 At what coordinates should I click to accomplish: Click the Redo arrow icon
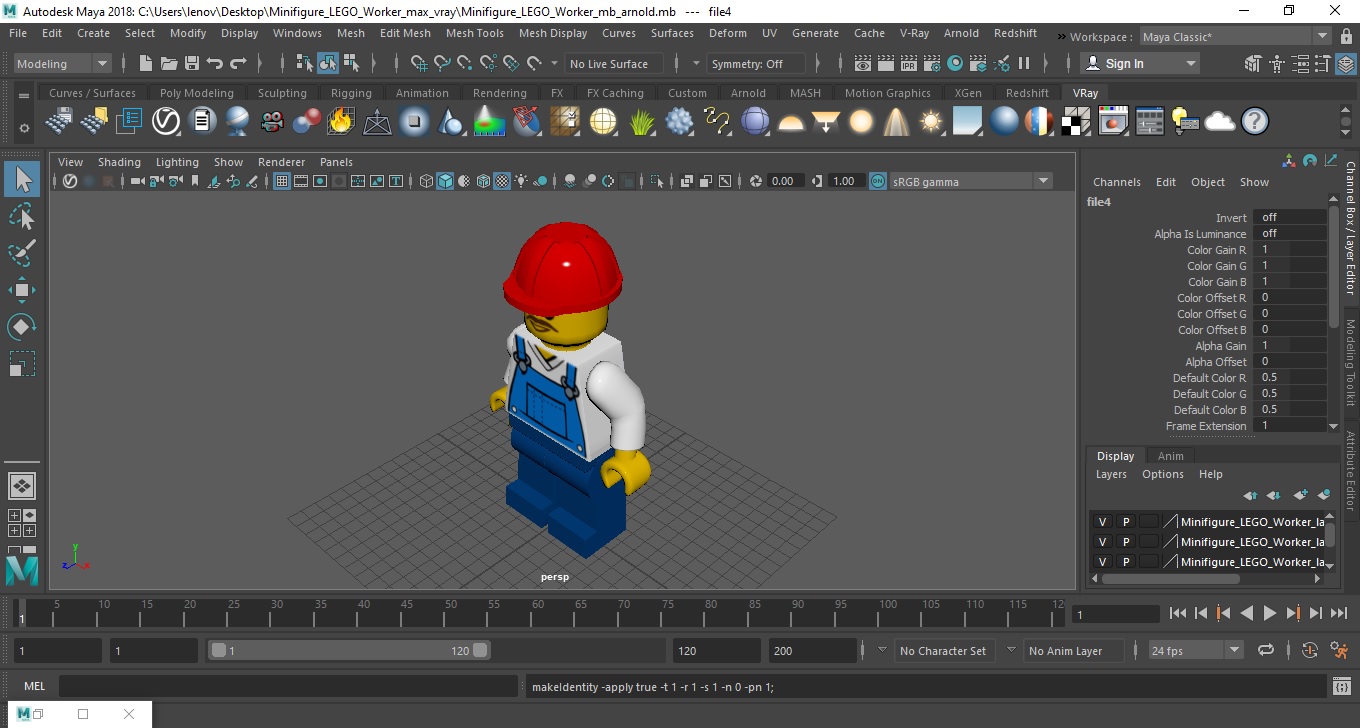pos(238,64)
